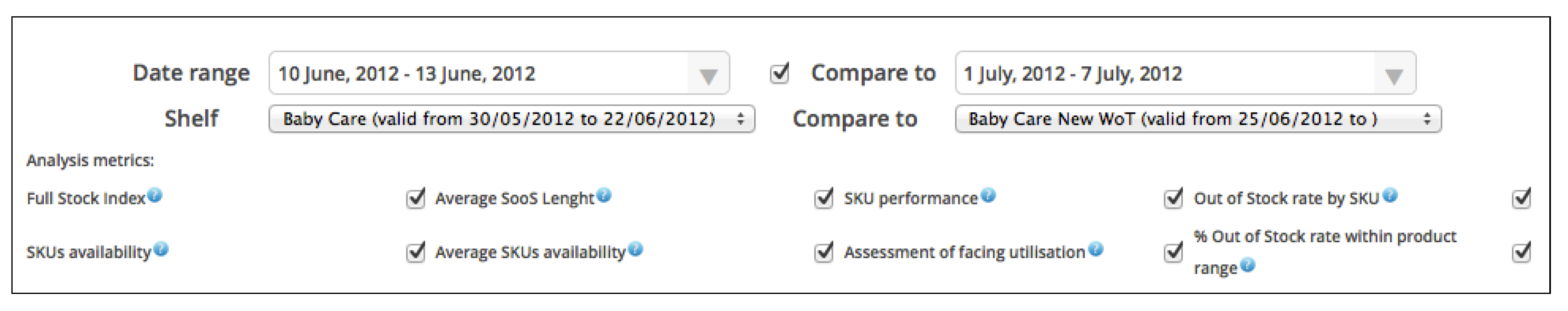Viewport: 1568px width, 311px height.
Task: Open the Date range dropdown arrow
Action: tap(708, 75)
